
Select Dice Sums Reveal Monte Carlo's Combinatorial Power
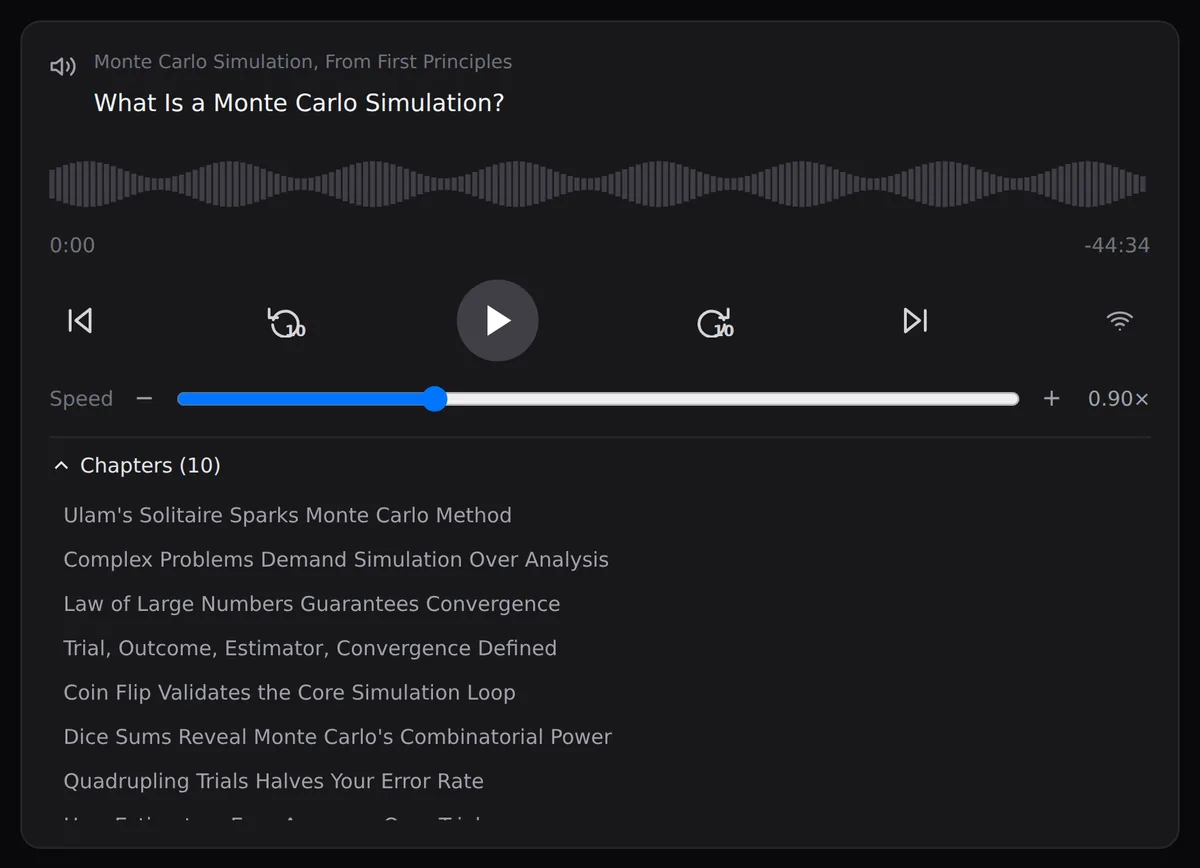point(338,737)
